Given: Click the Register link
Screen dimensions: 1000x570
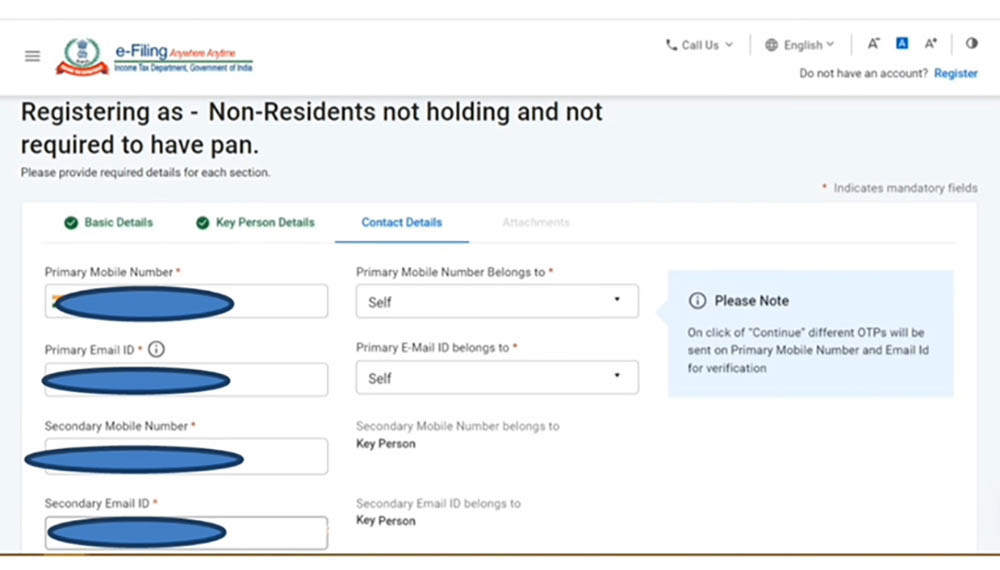Looking at the screenshot, I should click(x=955, y=73).
